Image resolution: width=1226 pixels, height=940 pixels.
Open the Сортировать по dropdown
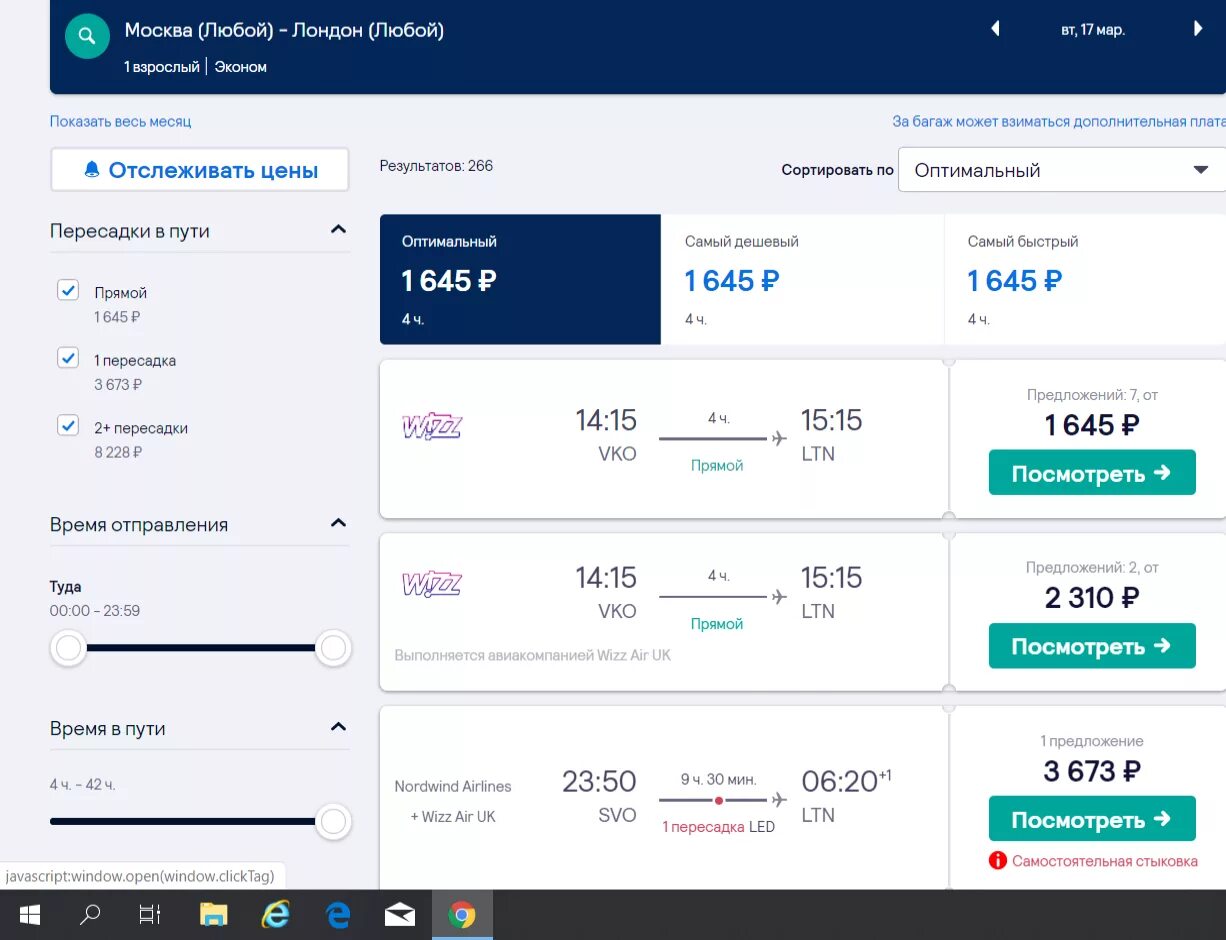1061,170
